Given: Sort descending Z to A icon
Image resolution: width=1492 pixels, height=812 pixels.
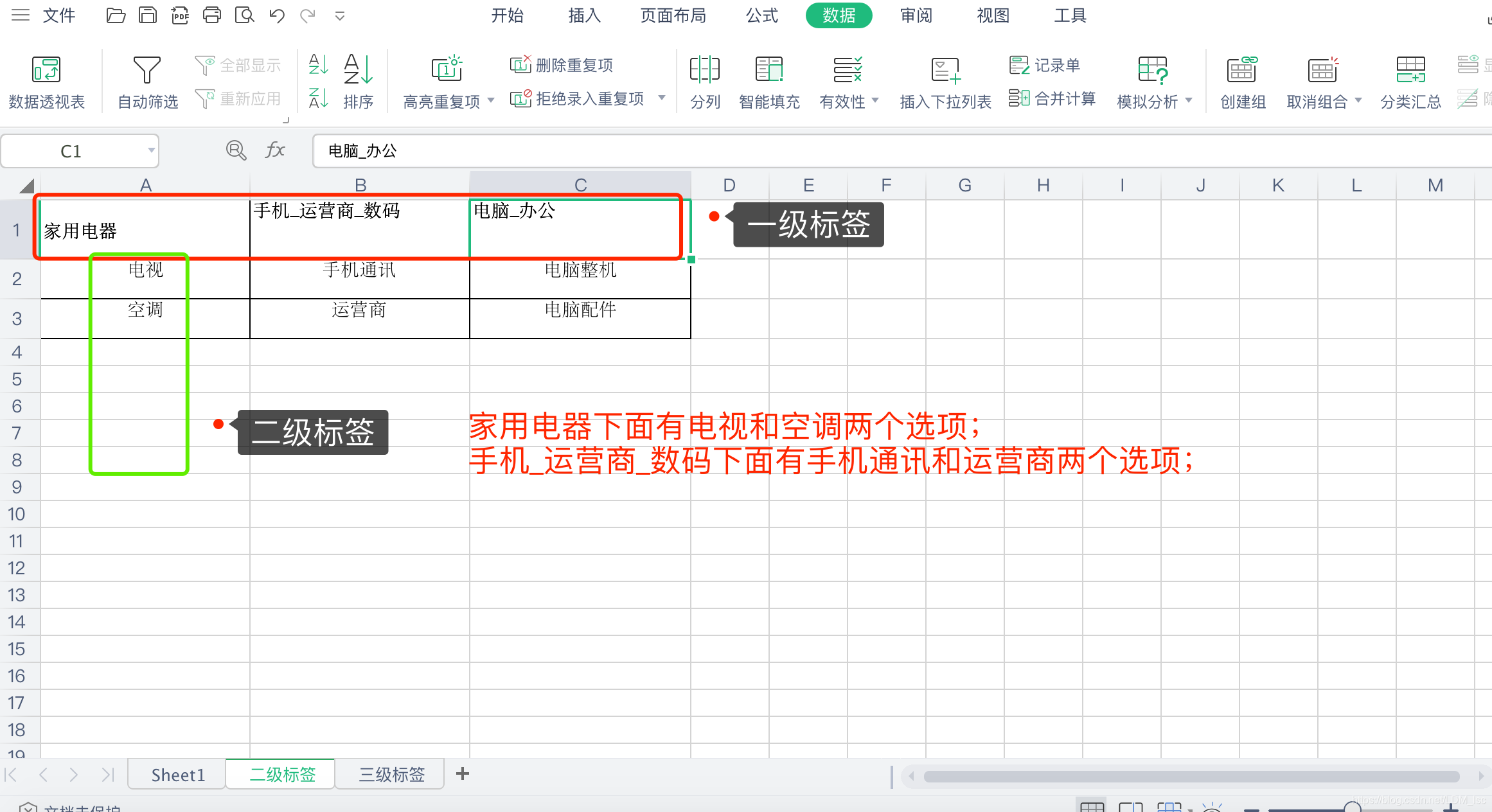Looking at the screenshot, I should click(319, 98).
